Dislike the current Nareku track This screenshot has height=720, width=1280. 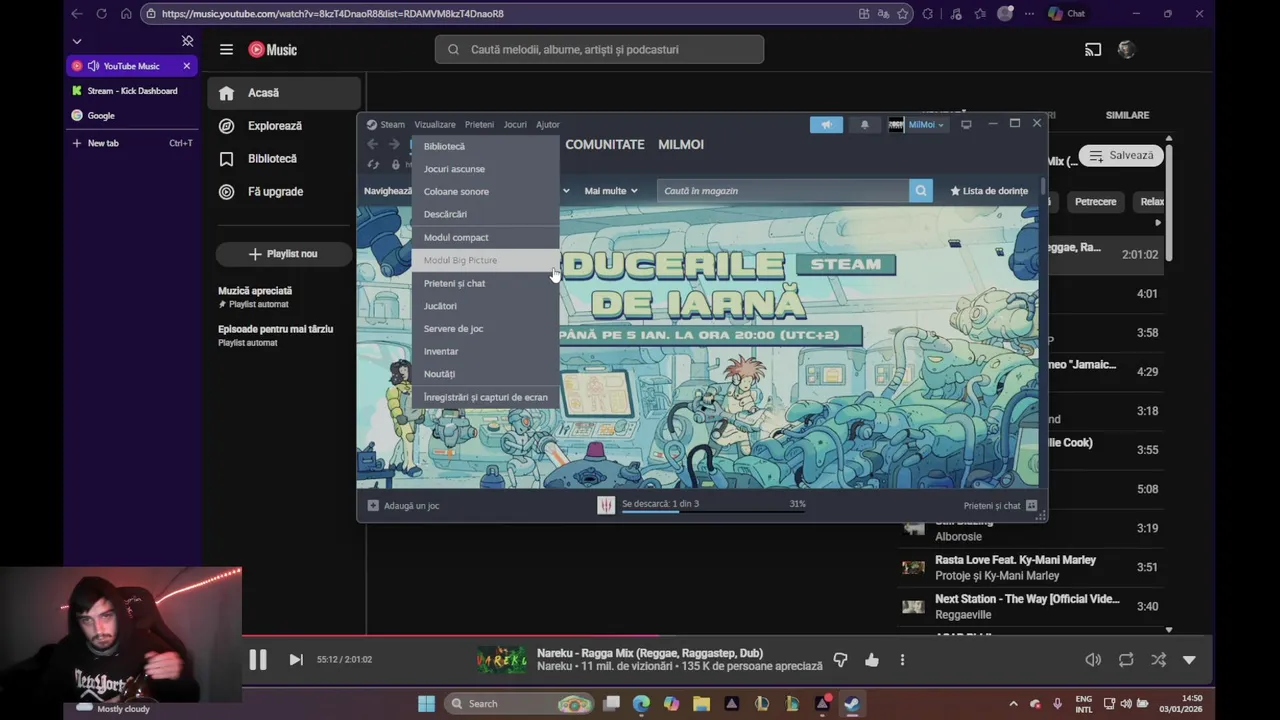click(x=840, y=660)
